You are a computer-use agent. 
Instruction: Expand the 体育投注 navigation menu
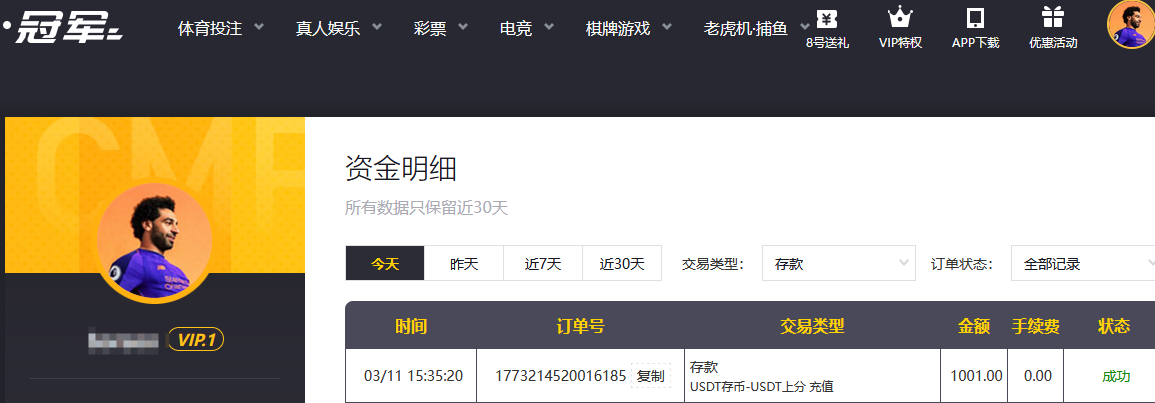click(x=220, y=28)
